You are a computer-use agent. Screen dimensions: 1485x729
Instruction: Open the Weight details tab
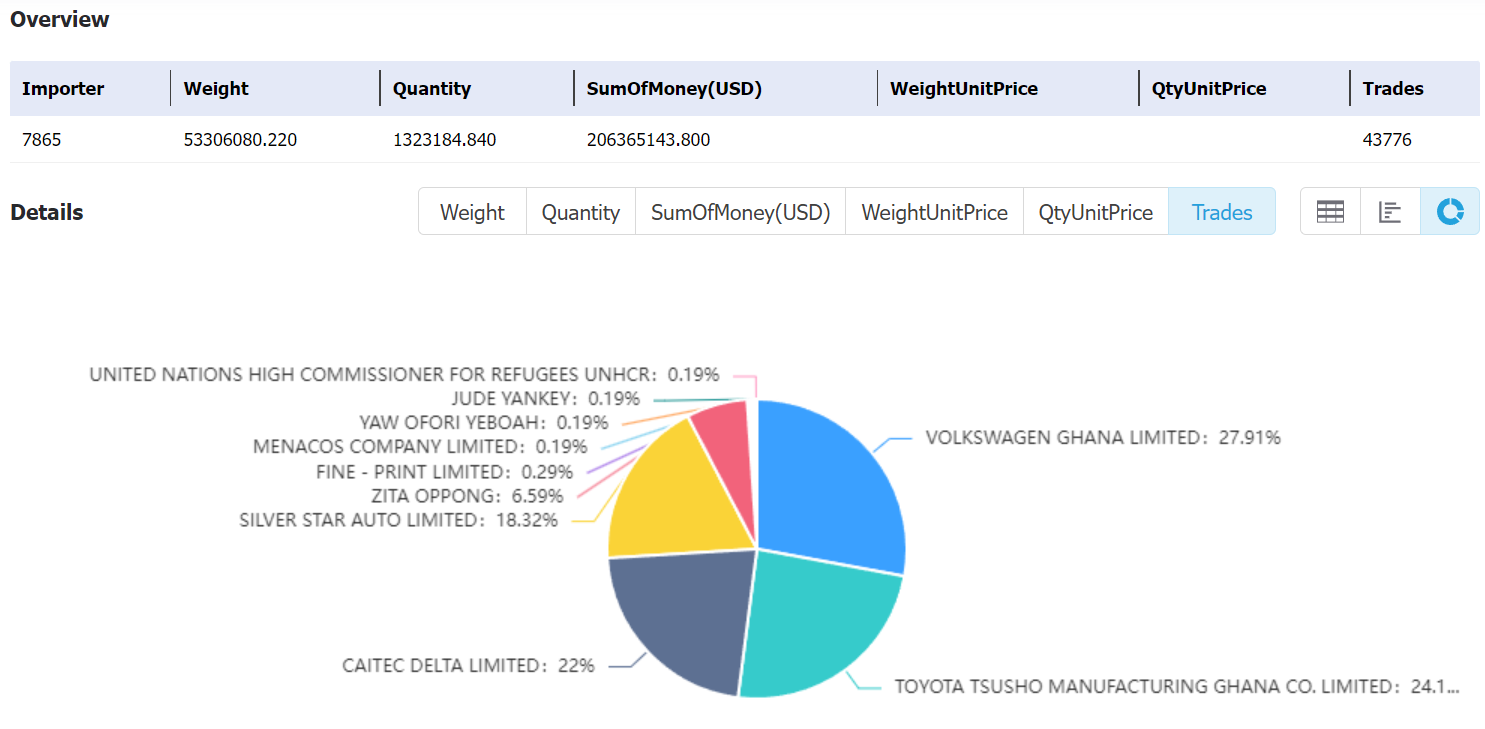tap(472, 212)
